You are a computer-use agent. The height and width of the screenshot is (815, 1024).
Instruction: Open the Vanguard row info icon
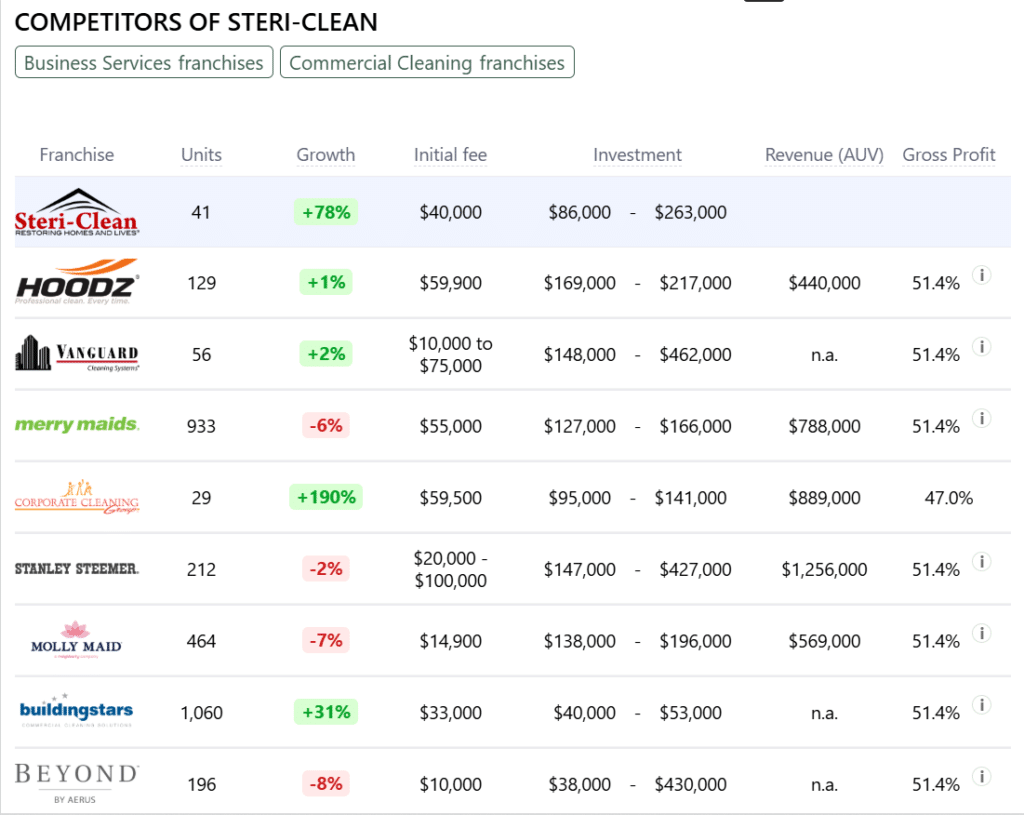point(982,347)
